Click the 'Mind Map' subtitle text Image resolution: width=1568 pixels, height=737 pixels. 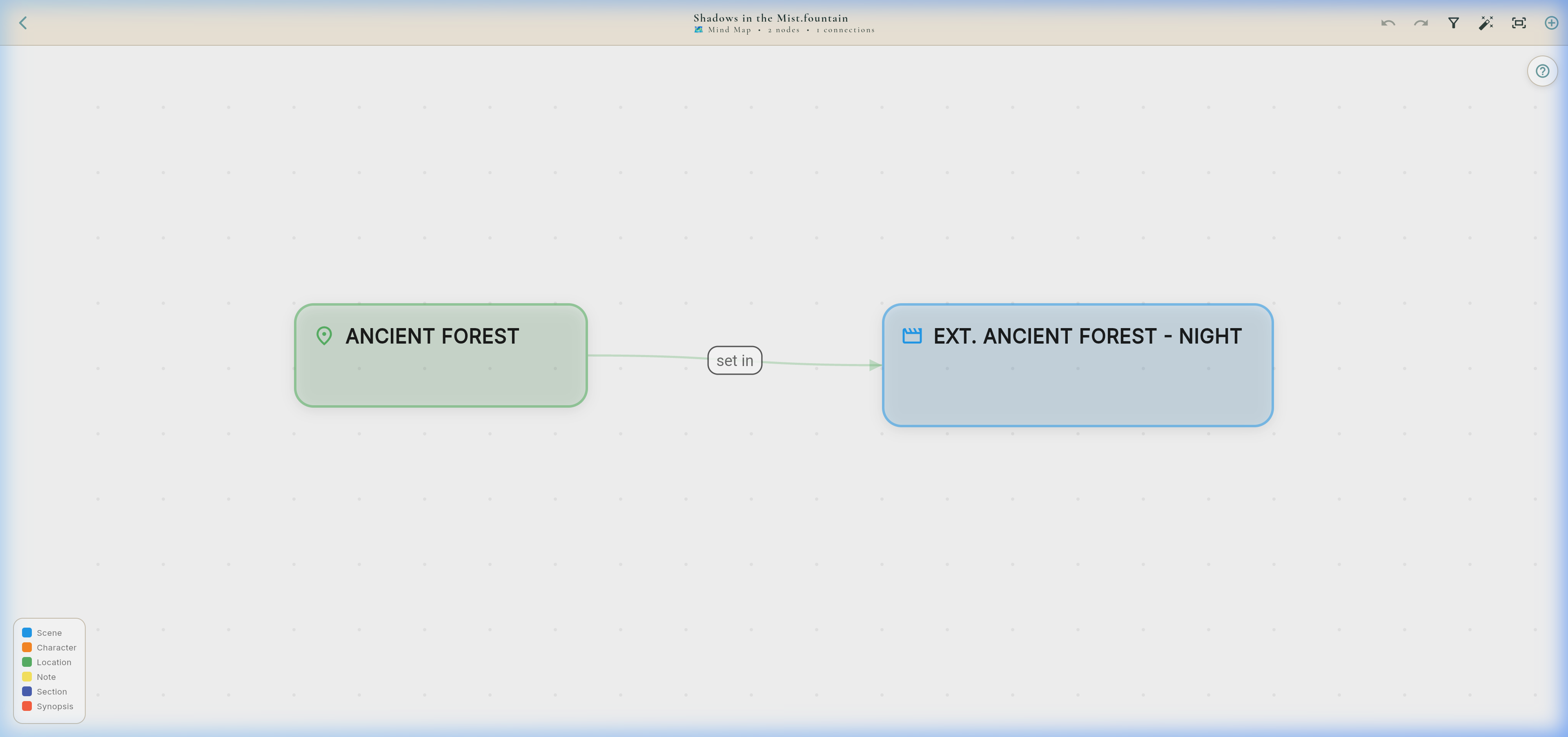point(729,30)
